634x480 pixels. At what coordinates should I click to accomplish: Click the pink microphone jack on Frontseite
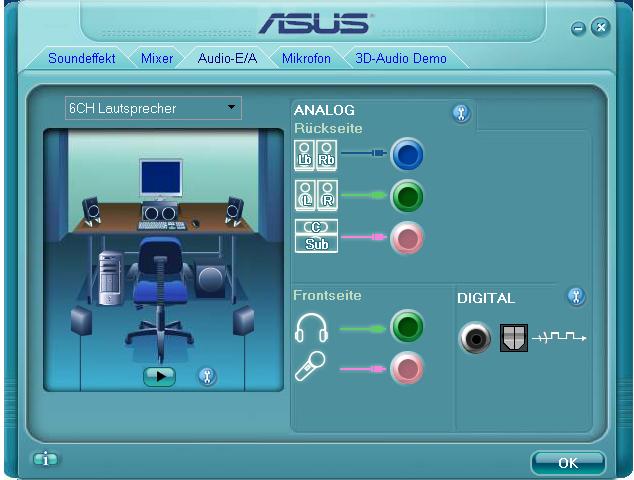407,368
